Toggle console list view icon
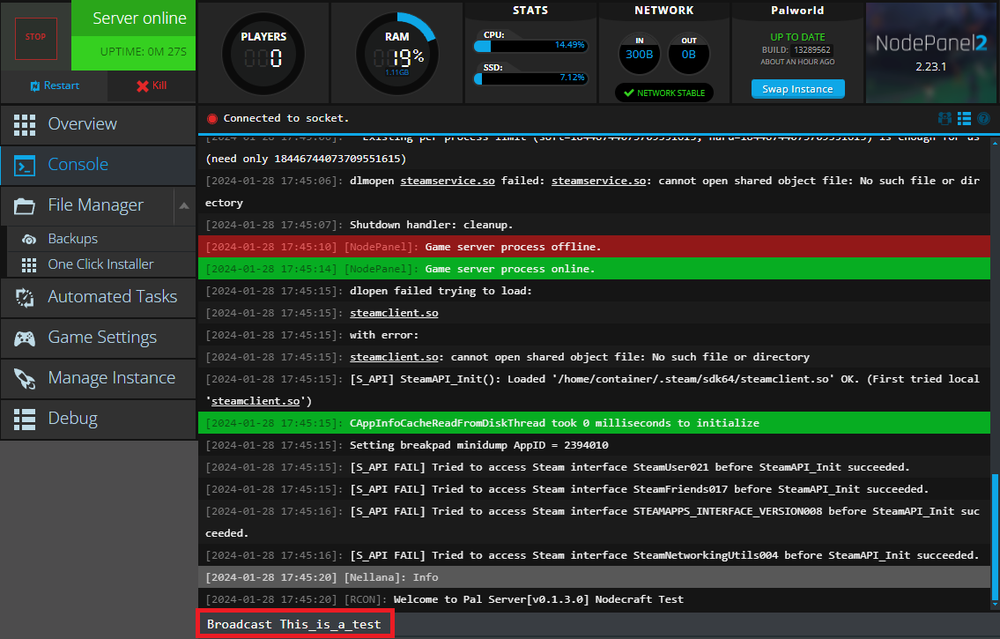Image resolution: width=1000 pixels, height=639 pixels. coord(964,118)
